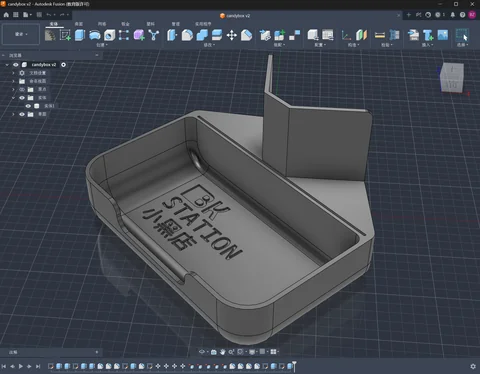Image resolution: width=480 pixels, height=374 pixels.
Task: Collapse the candybox v2 root node
Action: click(7, 64)
